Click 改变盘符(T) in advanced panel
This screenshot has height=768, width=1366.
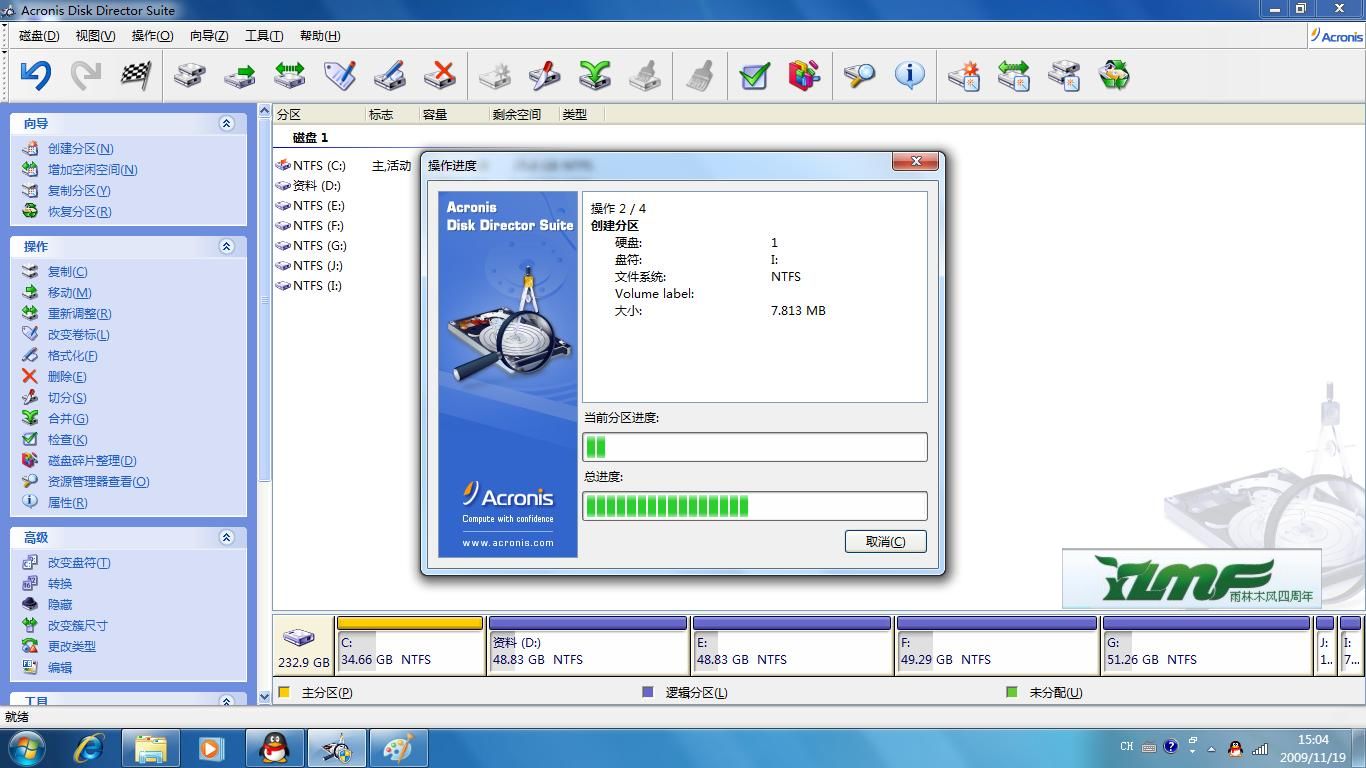coord(79,562)
